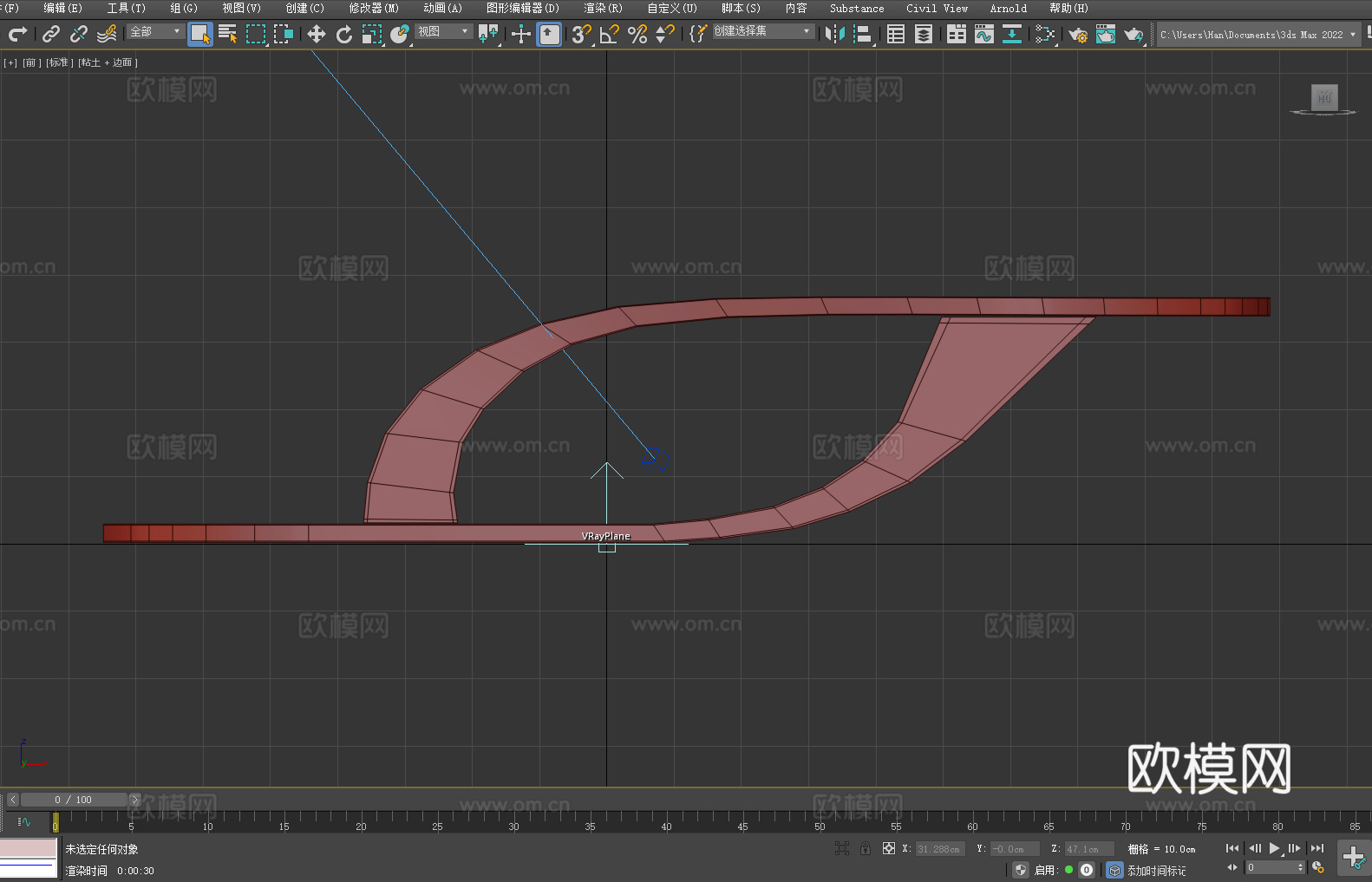Open the Curve Editor icon

984,34
